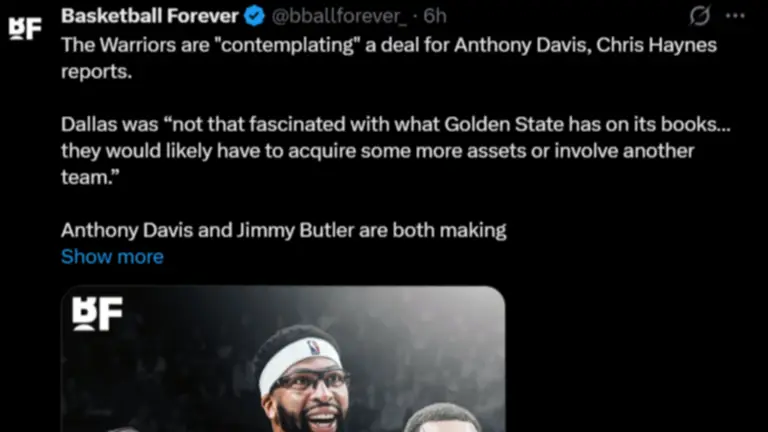The width and height of the screenshot is (768, 432).
Task: Expand the post with Show more
Action: [112, 257]
